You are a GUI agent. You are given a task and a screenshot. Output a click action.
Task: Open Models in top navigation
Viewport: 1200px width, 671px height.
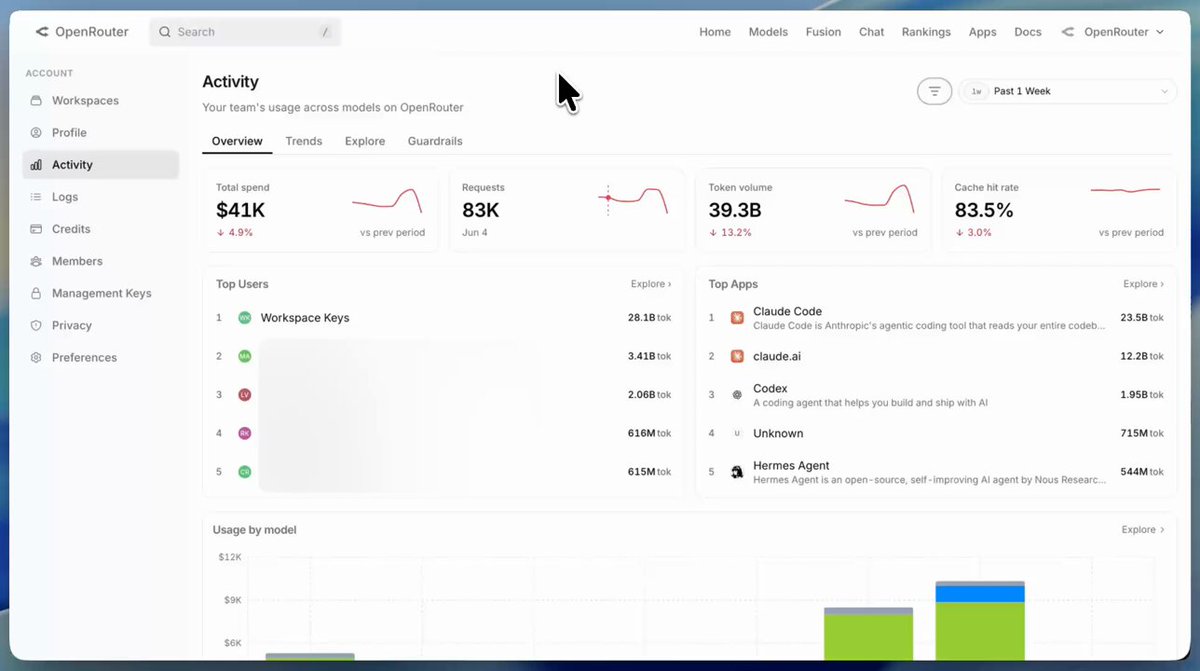coord(768,32)
